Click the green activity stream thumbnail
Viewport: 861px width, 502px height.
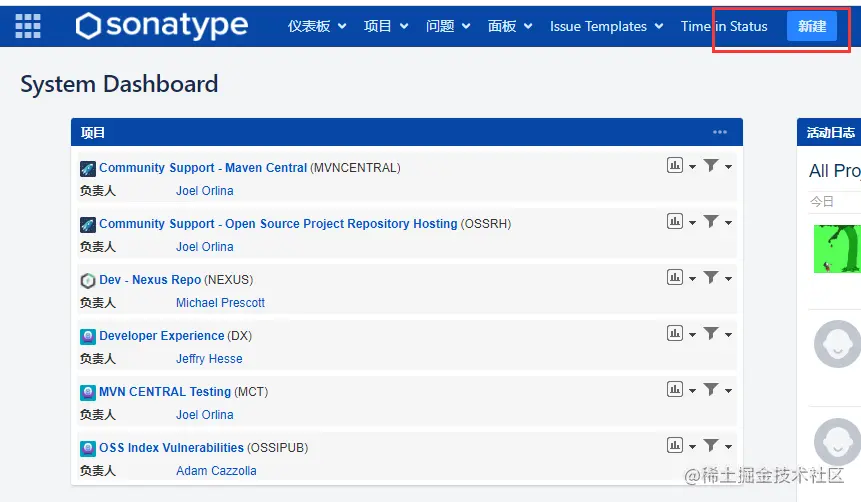(x=837, y=249)
